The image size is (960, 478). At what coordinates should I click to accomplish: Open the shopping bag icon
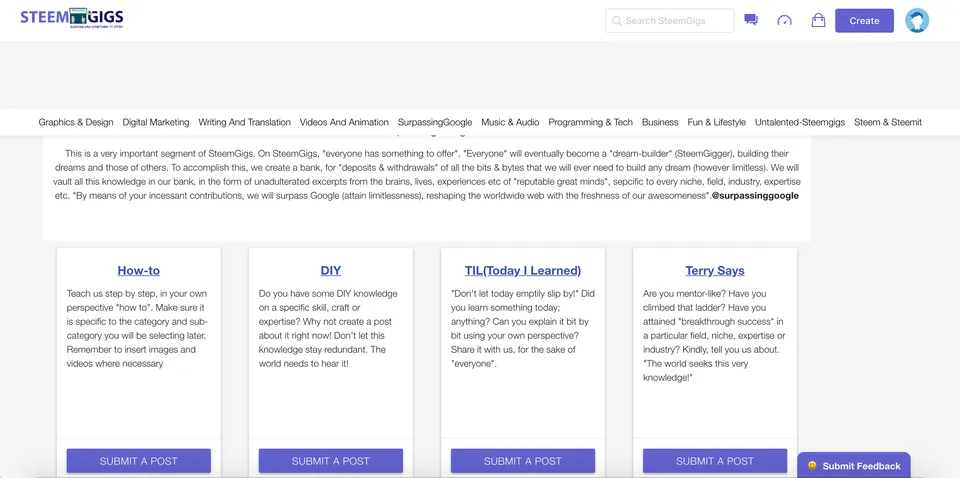tap(818, 20)
